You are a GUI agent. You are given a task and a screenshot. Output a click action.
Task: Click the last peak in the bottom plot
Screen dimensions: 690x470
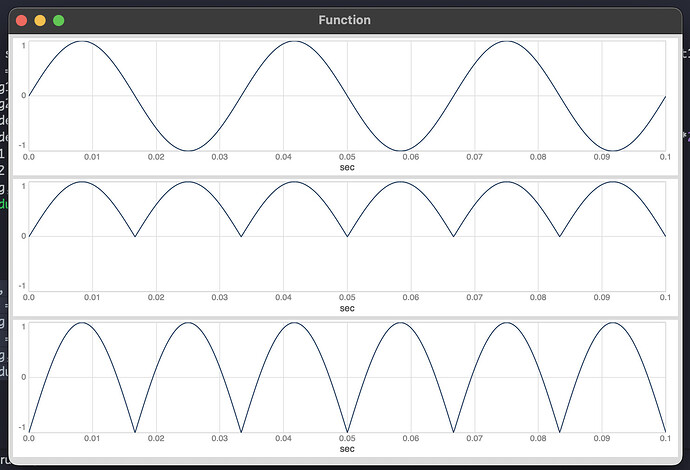coord(612,323)
